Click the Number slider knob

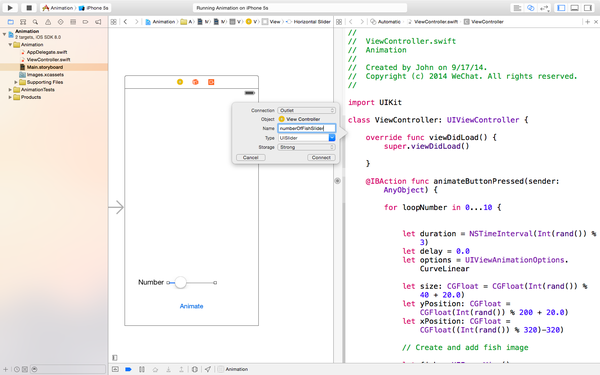coord(181,282)
